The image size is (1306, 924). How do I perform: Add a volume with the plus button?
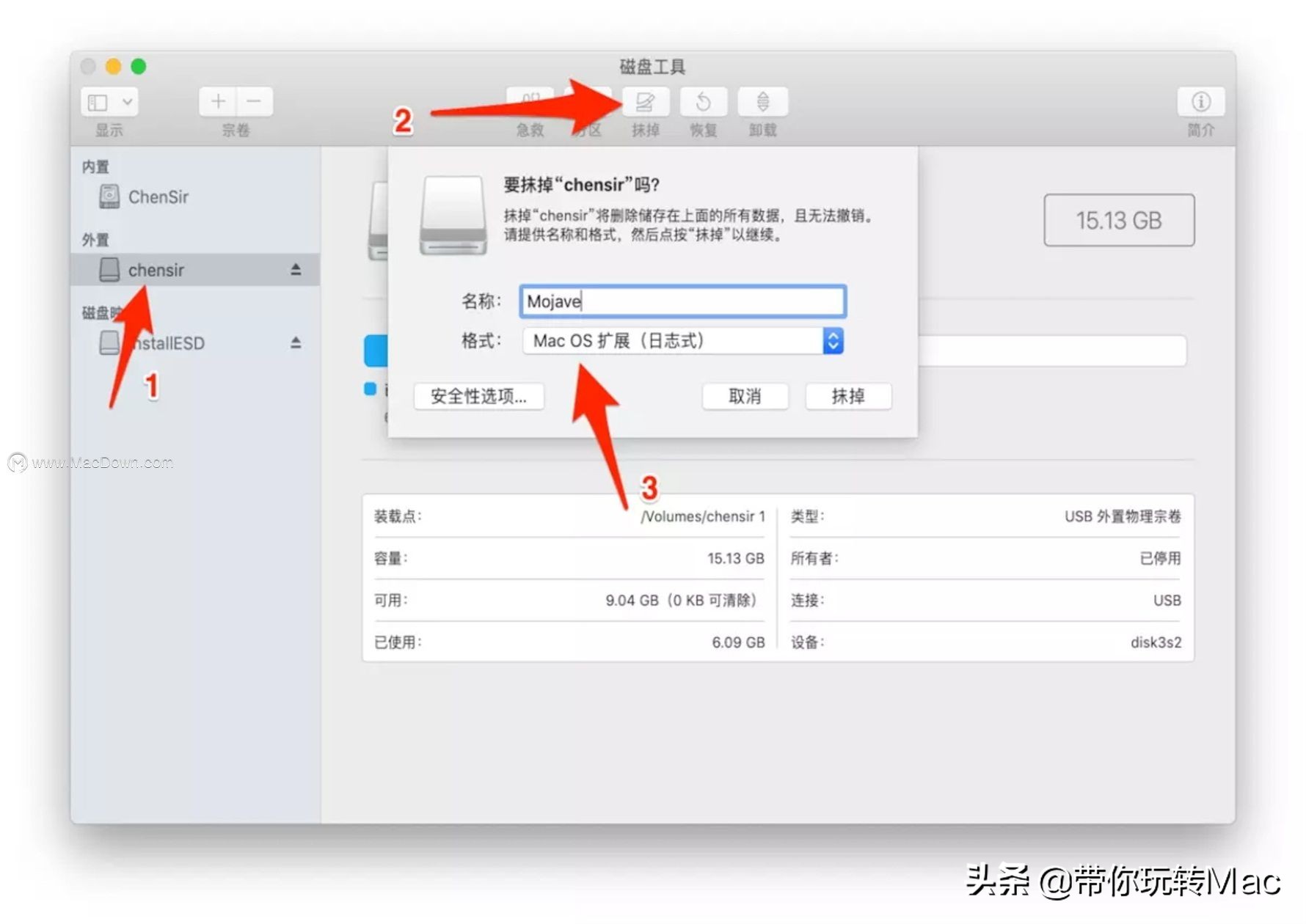pos(218,101)
